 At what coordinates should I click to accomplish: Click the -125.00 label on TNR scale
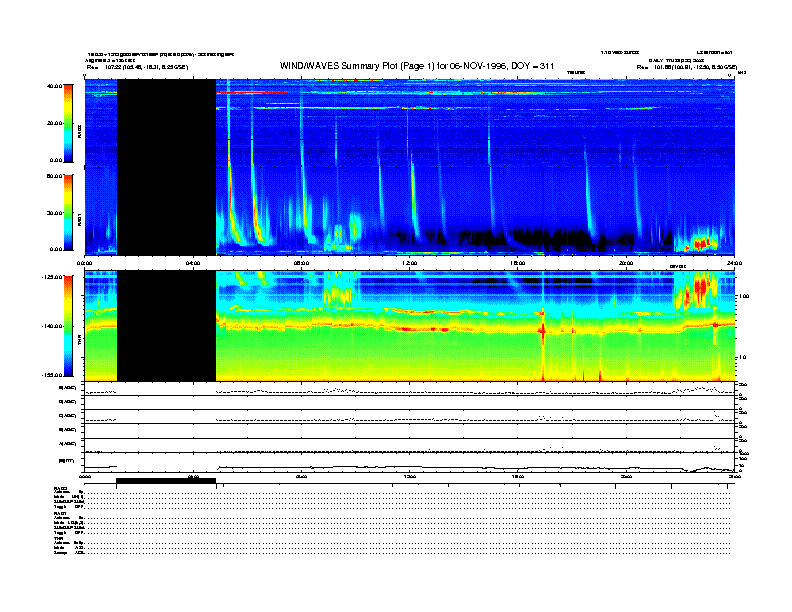click(52, 277)
